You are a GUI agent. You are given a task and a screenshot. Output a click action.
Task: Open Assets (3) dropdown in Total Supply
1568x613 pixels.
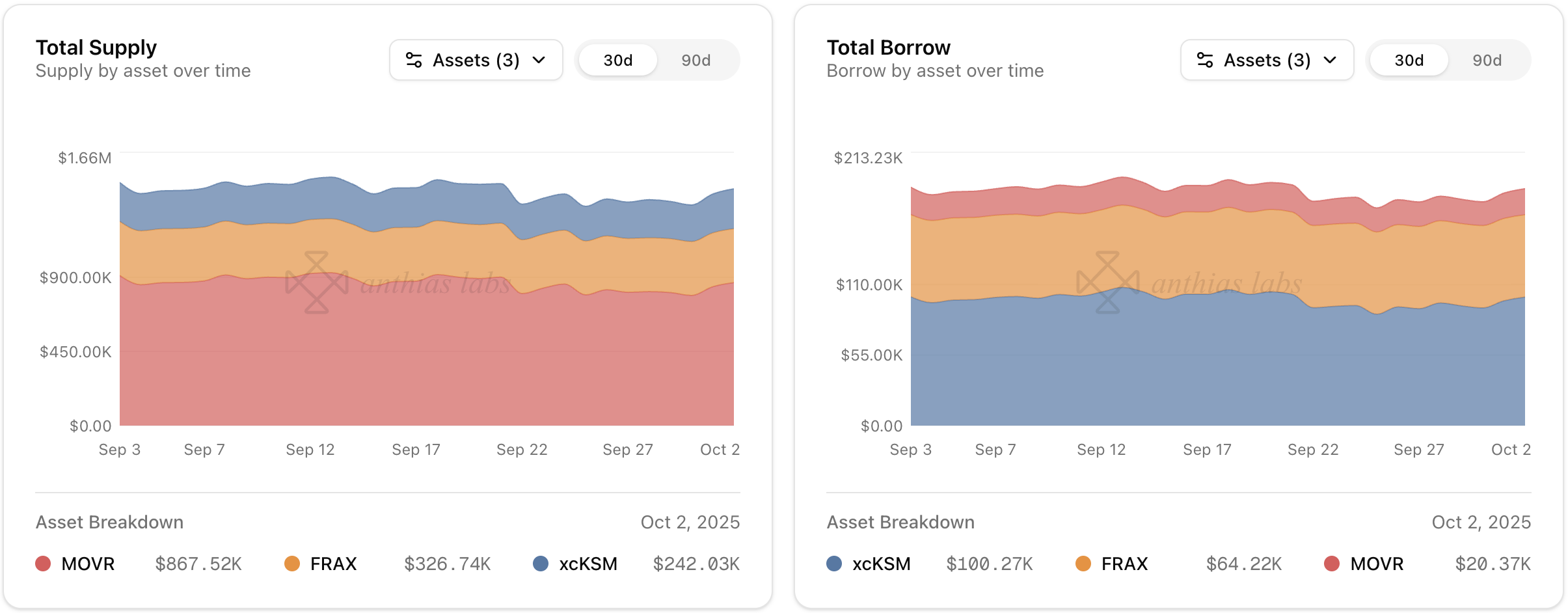(x=476, y=61)
